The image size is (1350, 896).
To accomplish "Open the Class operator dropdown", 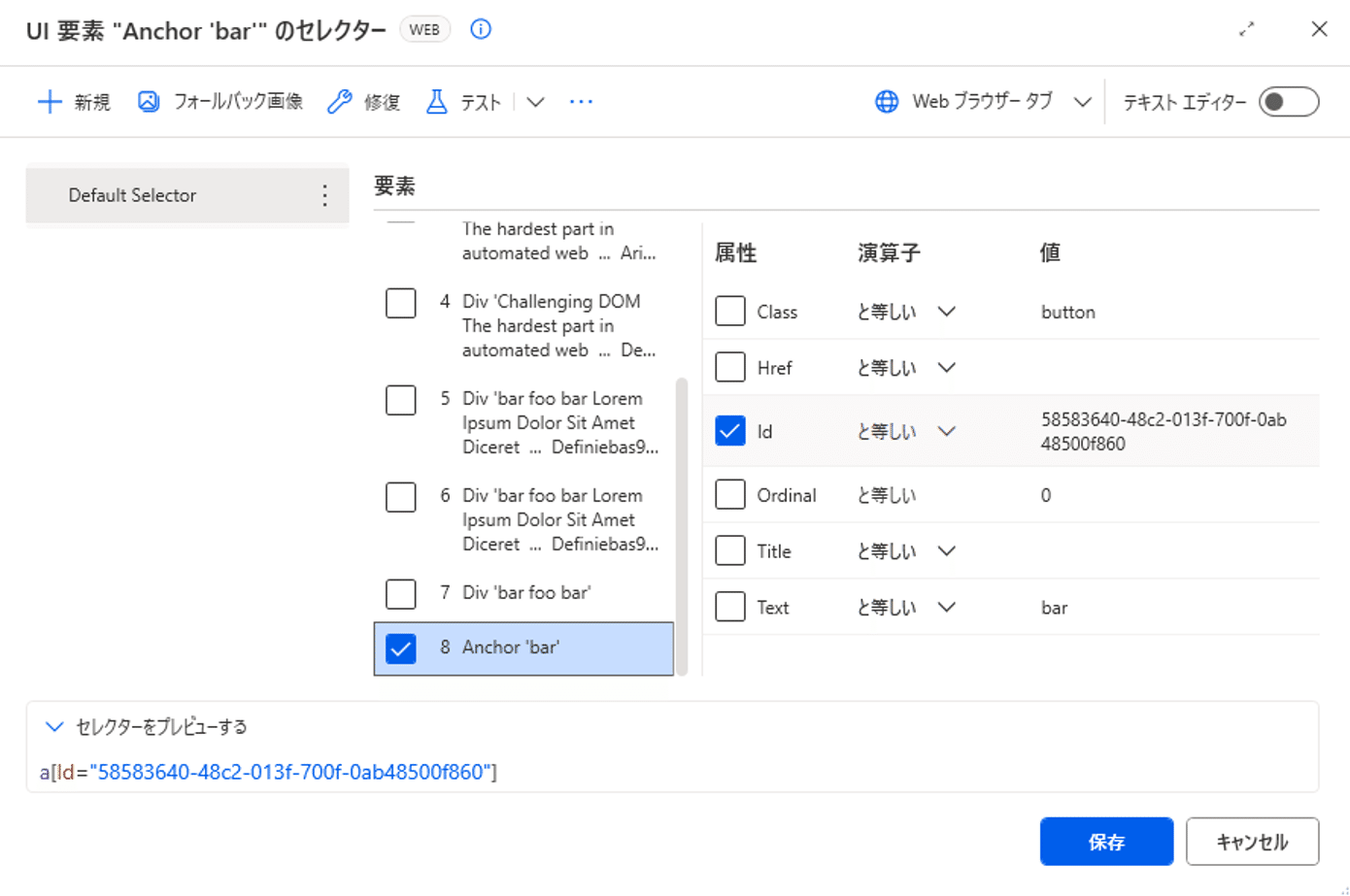I will tap(946, 312).
